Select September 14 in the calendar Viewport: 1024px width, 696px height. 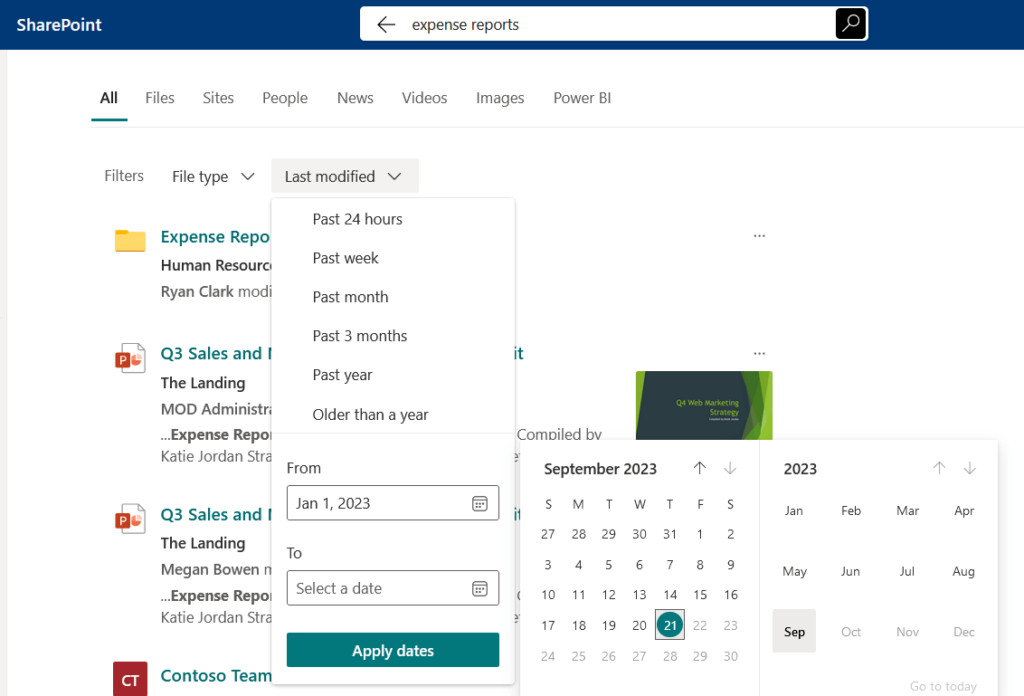669,595
